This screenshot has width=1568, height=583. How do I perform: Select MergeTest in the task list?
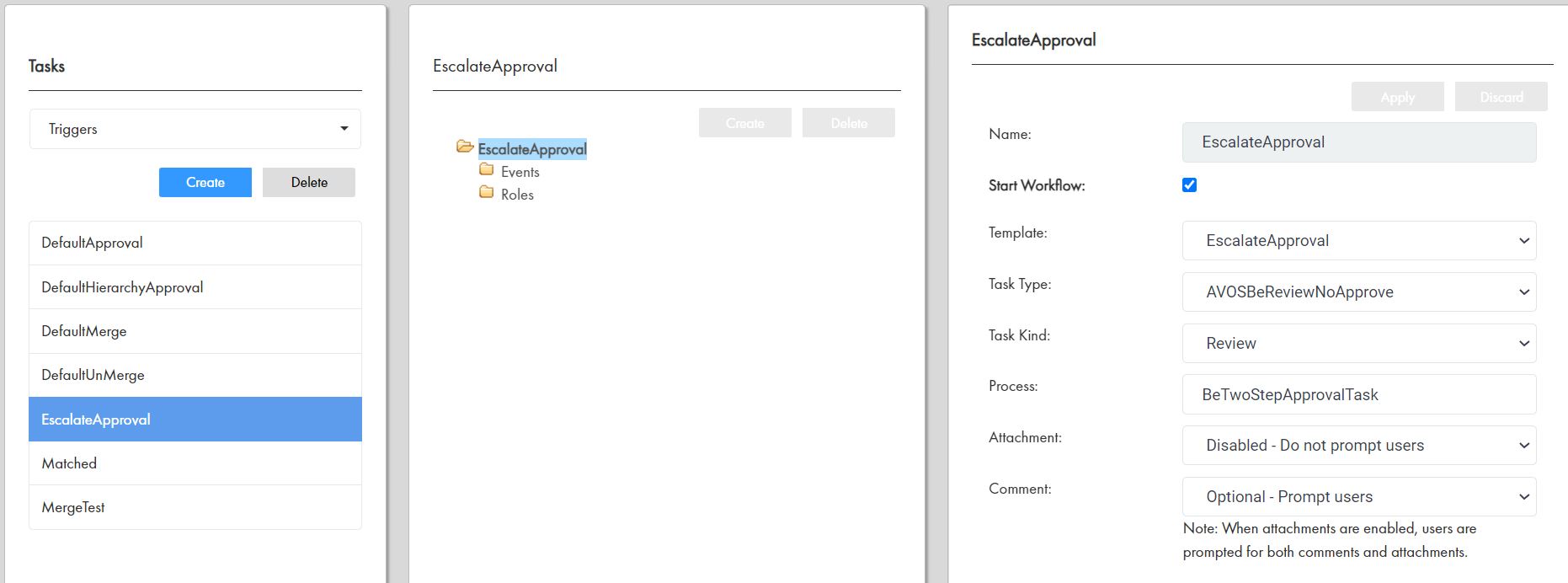(x=195, y=507)
